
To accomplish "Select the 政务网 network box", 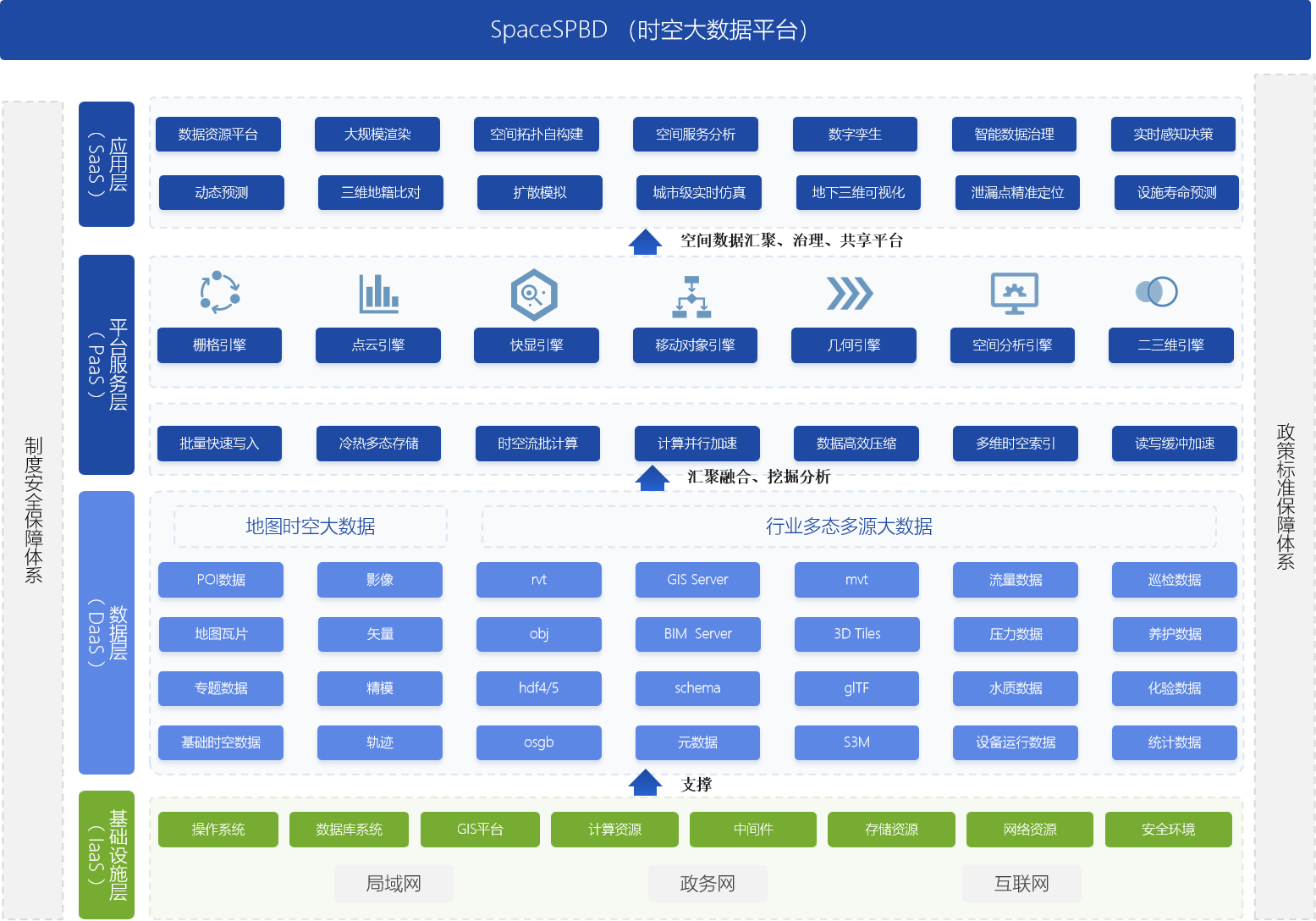I will pyautogui.click(x=708, y=884).
